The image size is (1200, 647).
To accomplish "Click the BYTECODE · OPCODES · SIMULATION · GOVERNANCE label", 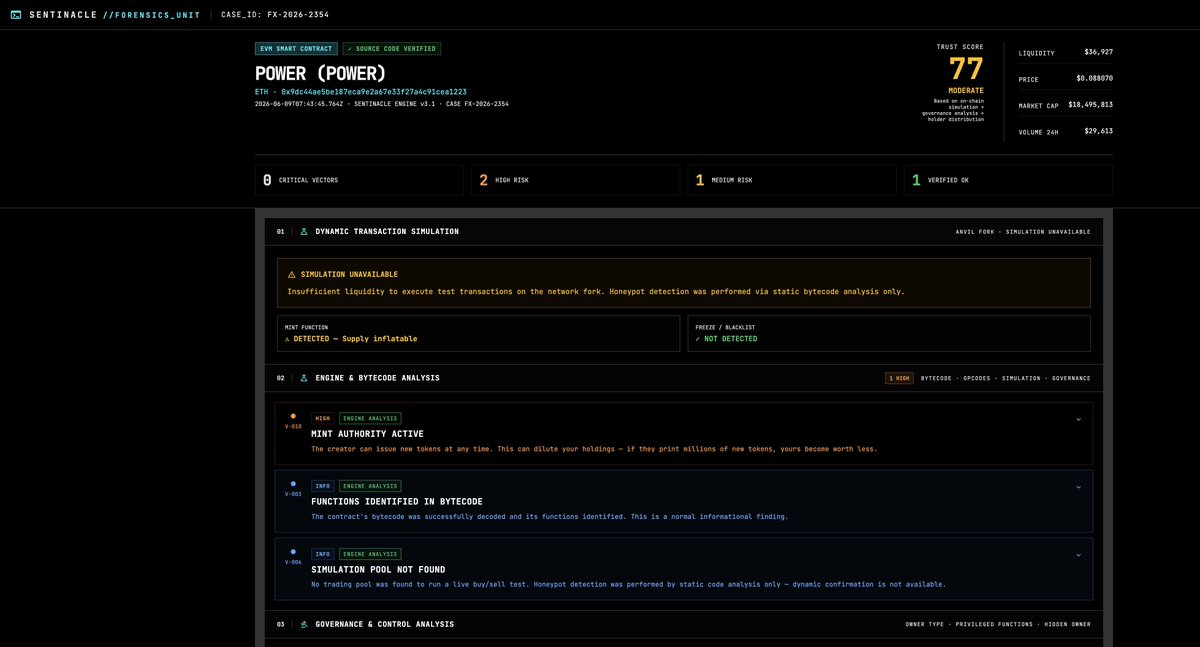I will [1006, 378].
